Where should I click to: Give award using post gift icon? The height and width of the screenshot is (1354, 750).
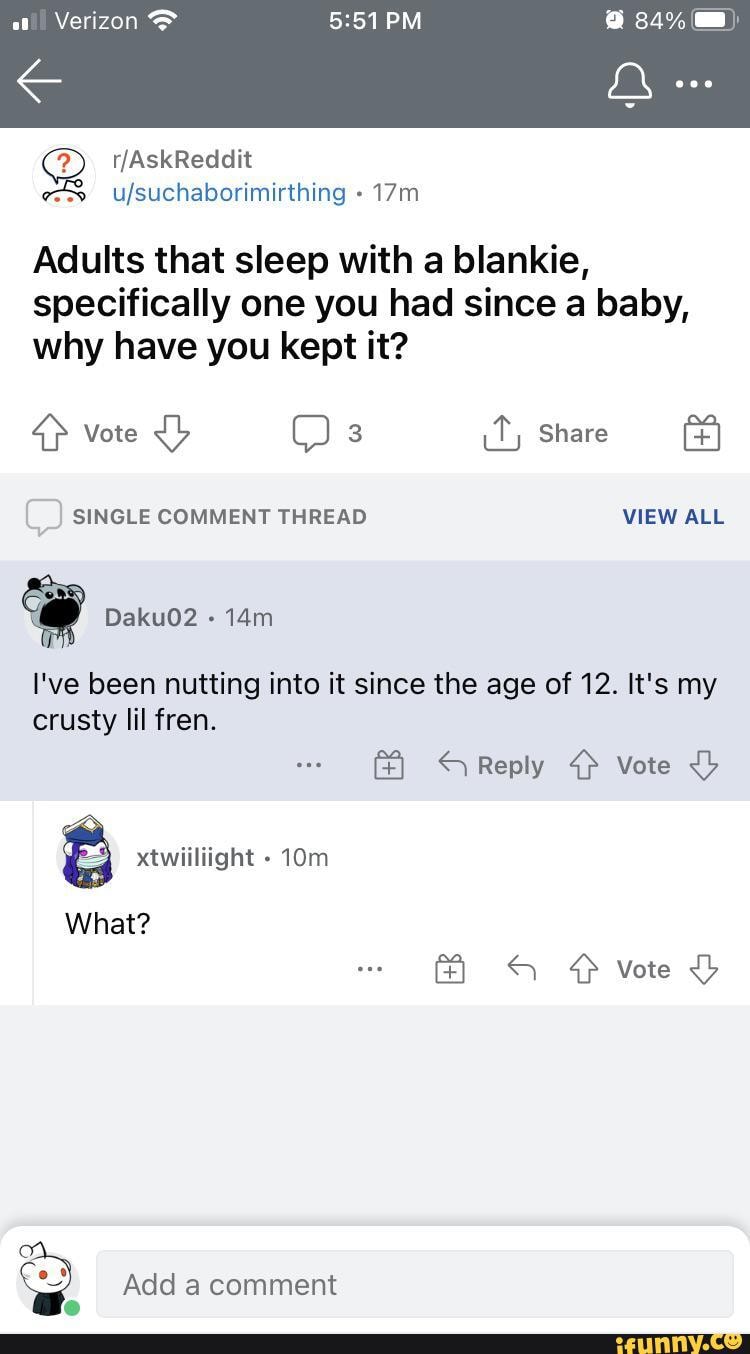click(x=702, y=434)
